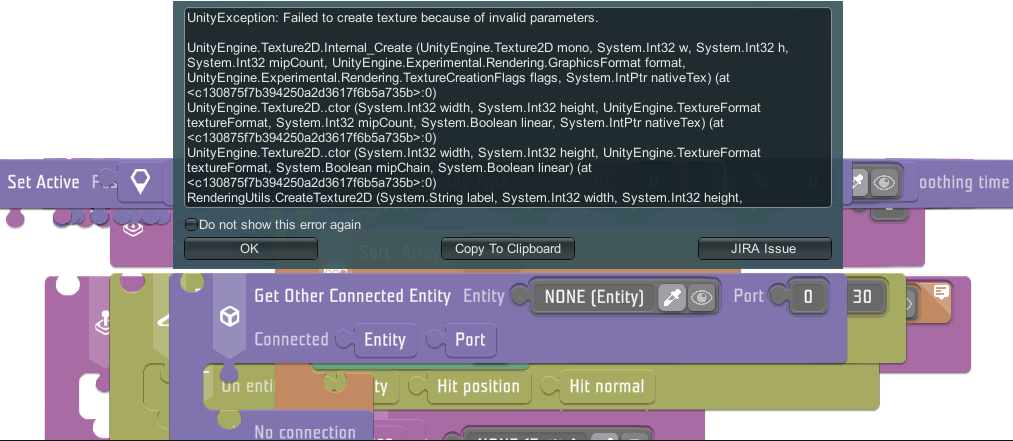1013x441 pixels.
Task: Click the layers icon below Set Active
Action: (131, 228)
